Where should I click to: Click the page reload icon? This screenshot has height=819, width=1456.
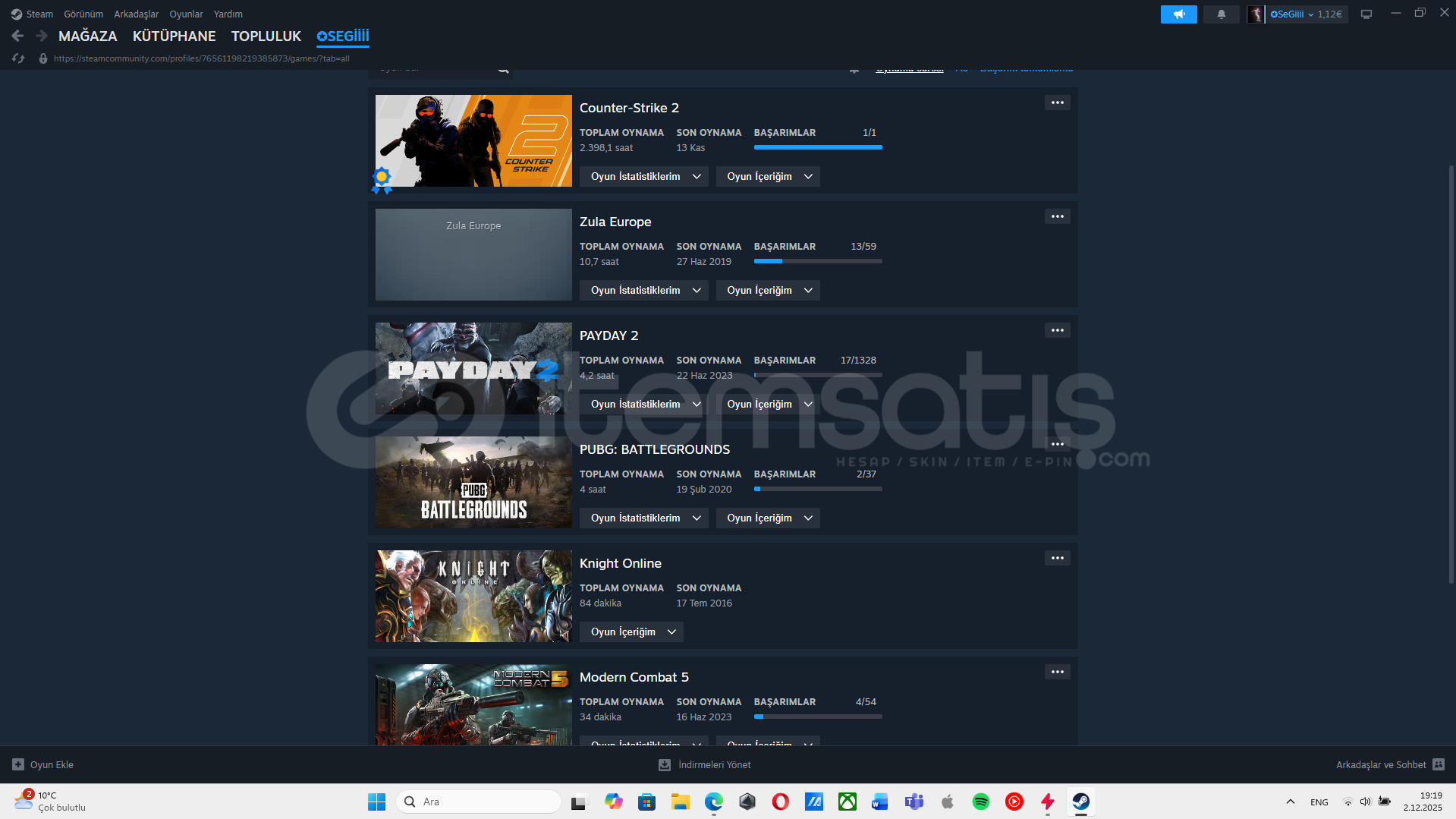(x=18, y=58)
